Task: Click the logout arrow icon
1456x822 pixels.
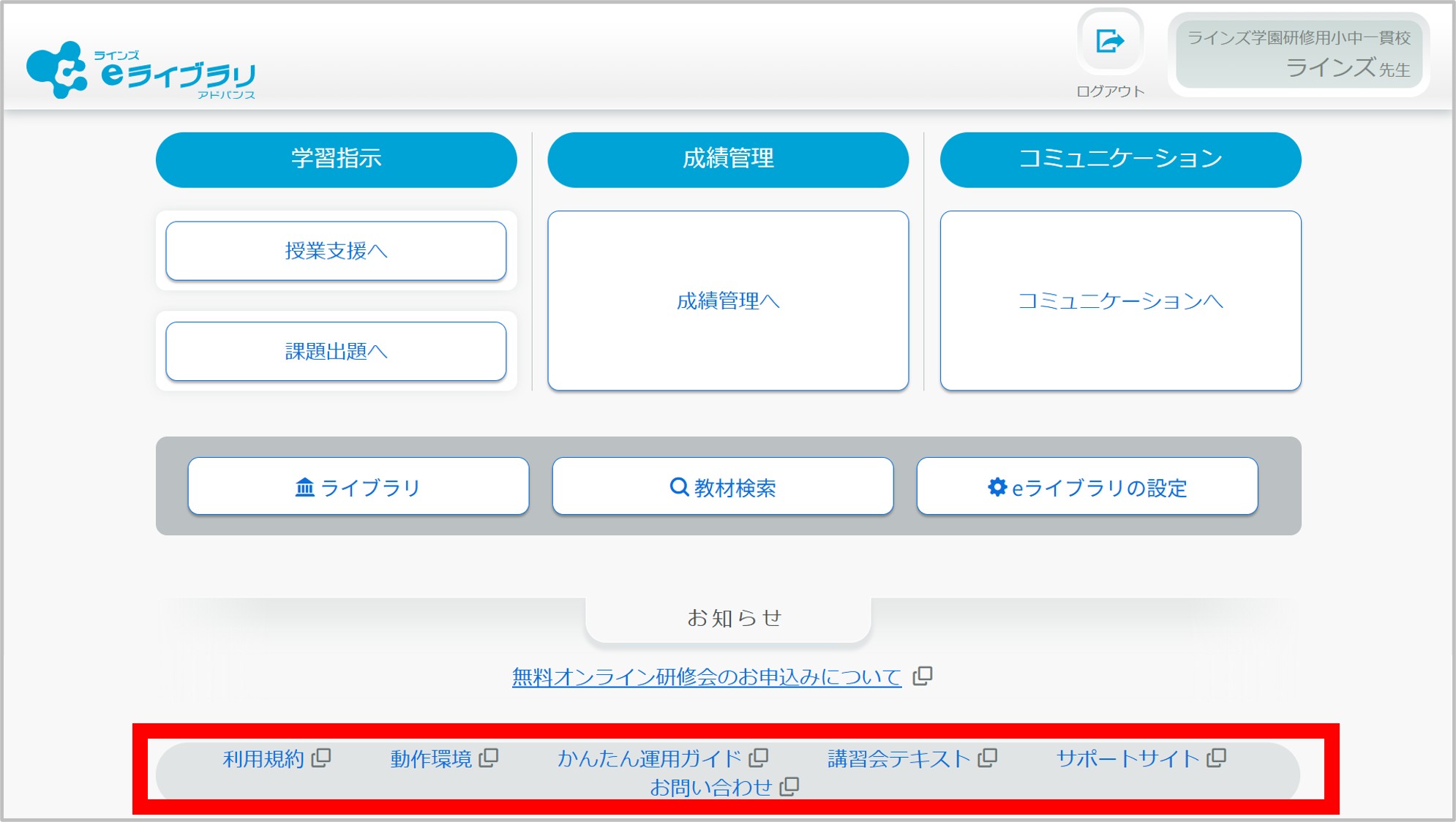Action: [1109, 41]
